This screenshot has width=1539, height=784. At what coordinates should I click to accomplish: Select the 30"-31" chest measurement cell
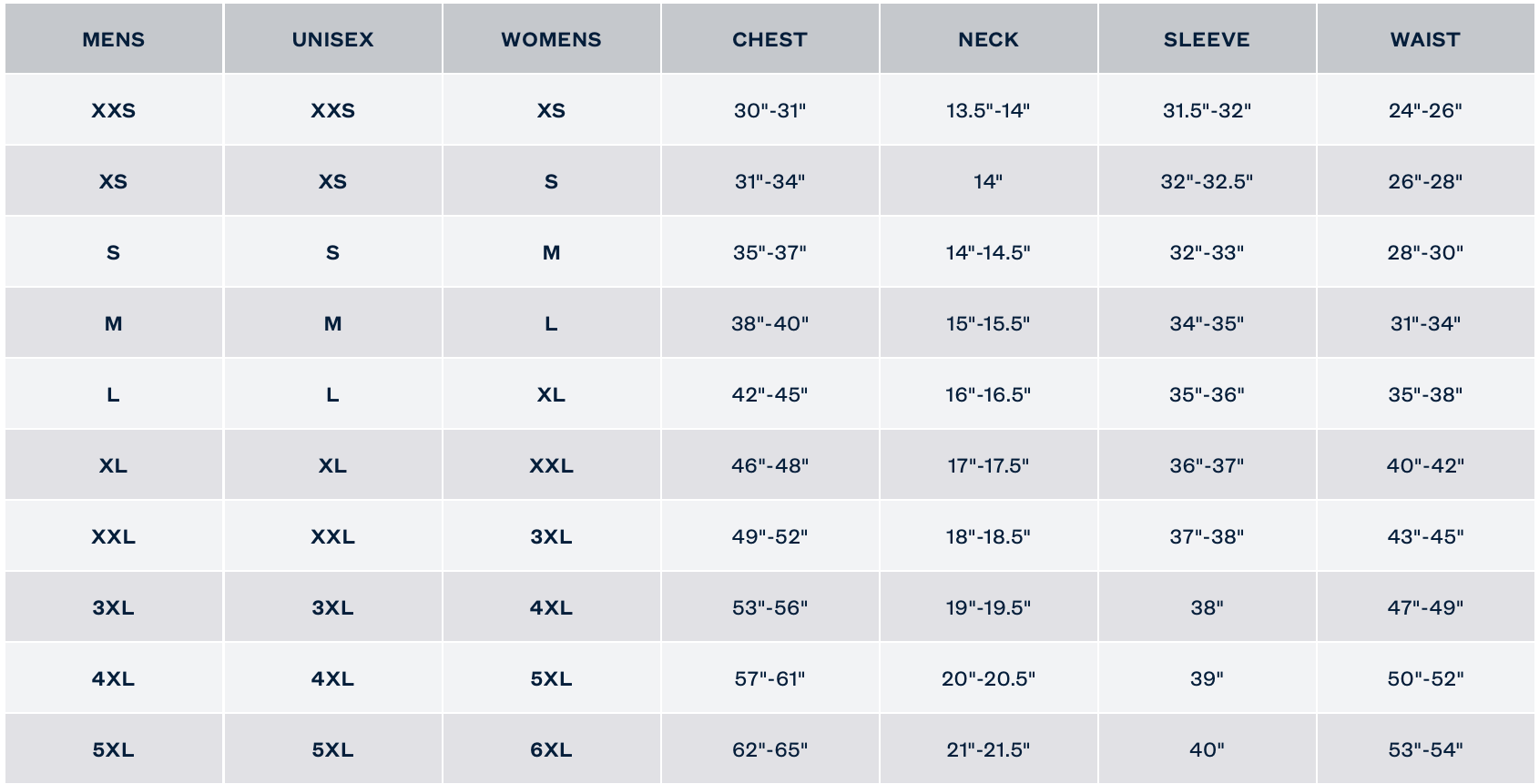769,111
